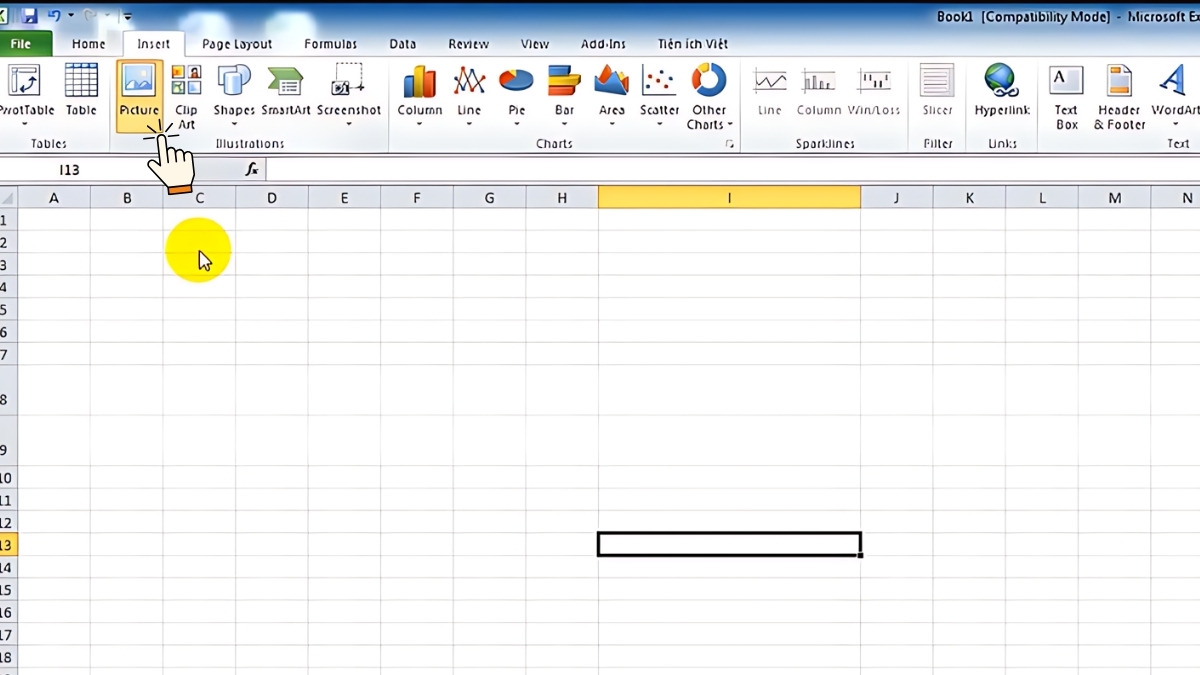Switch to the Page Layout tab
The width and height of the screenshot is (1200, 675).
[x=237, y=44]
